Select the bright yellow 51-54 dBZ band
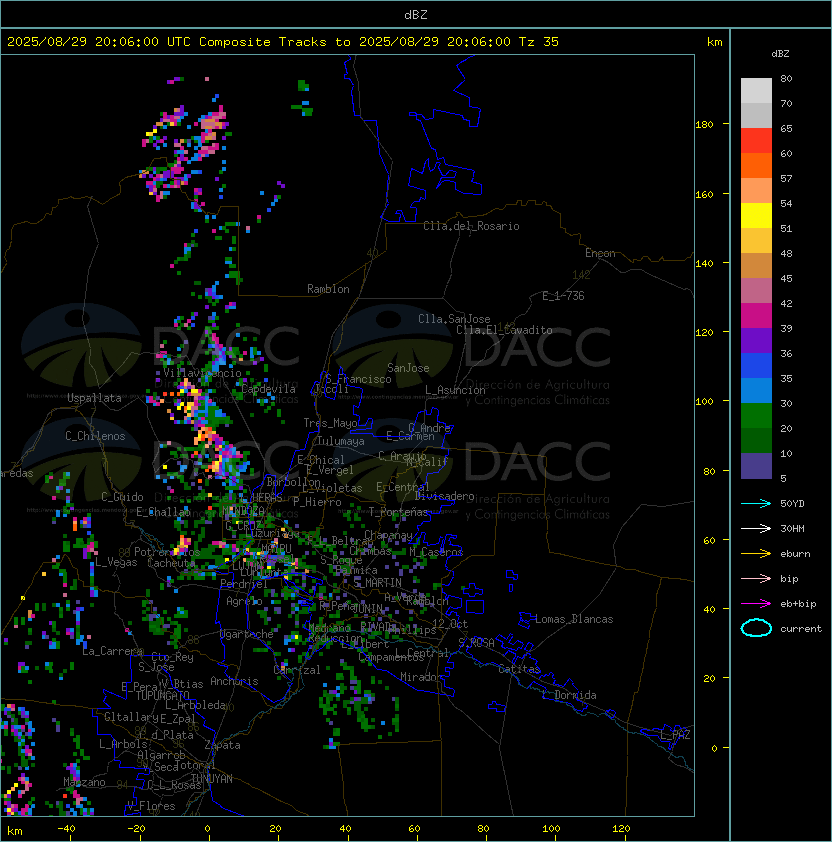 coord(756,216)
